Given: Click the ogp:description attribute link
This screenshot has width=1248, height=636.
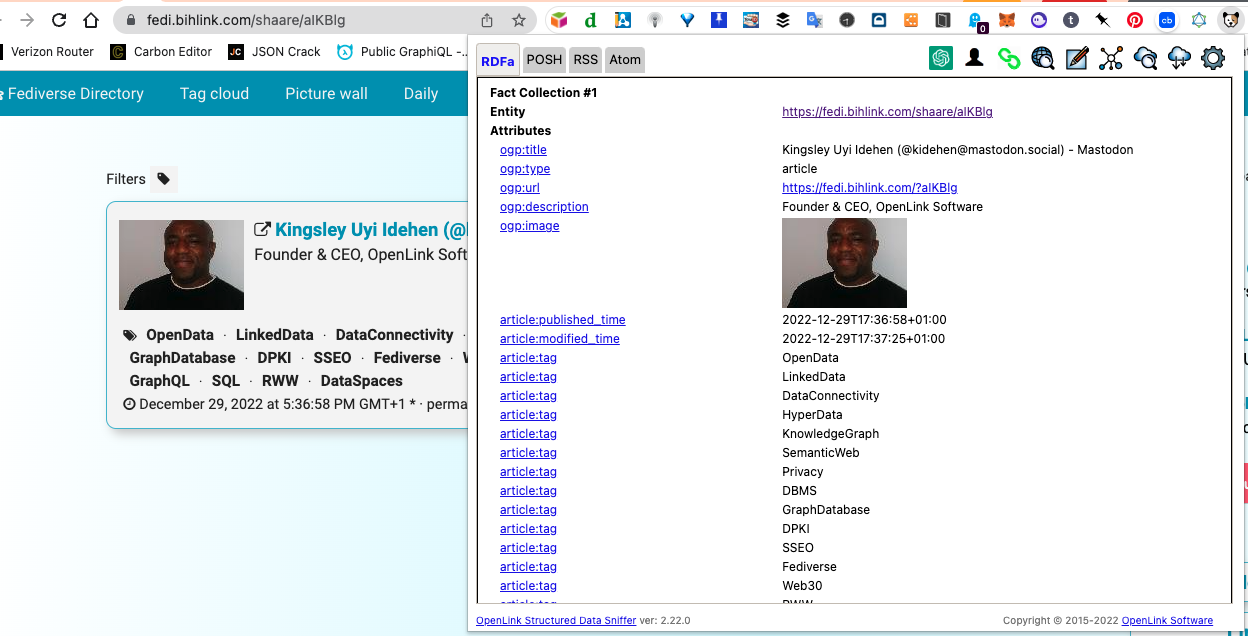Looking at the screenshot, I should (x=544, y=207).
